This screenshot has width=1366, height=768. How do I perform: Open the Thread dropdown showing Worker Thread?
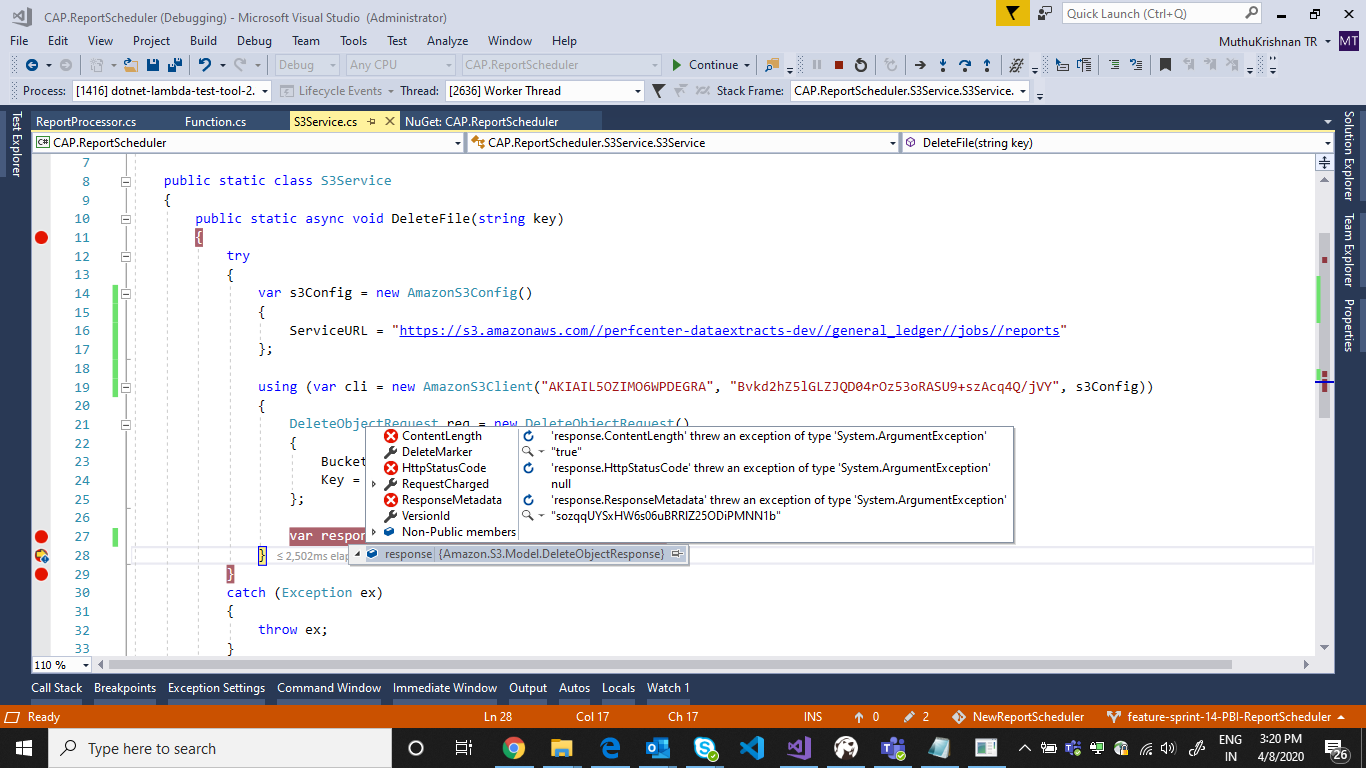click(637, 91)
